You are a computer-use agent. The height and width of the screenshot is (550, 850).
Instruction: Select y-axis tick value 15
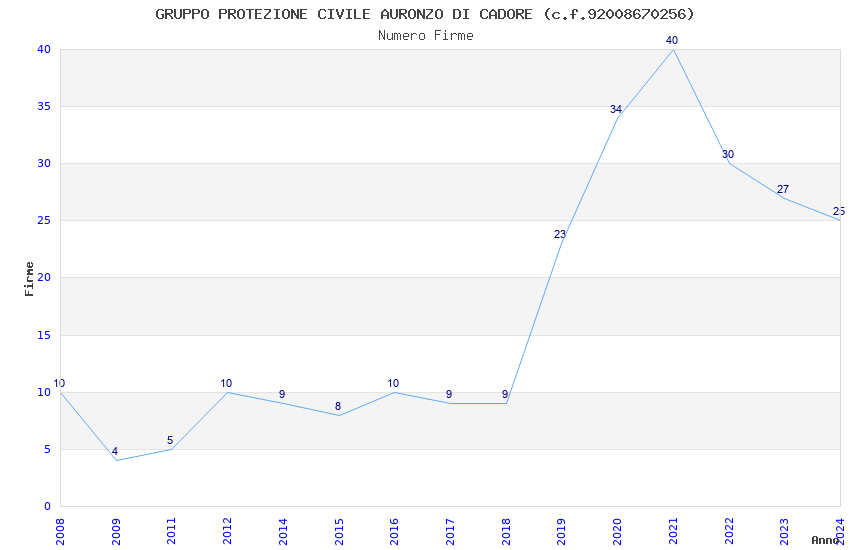pos(44,335)
